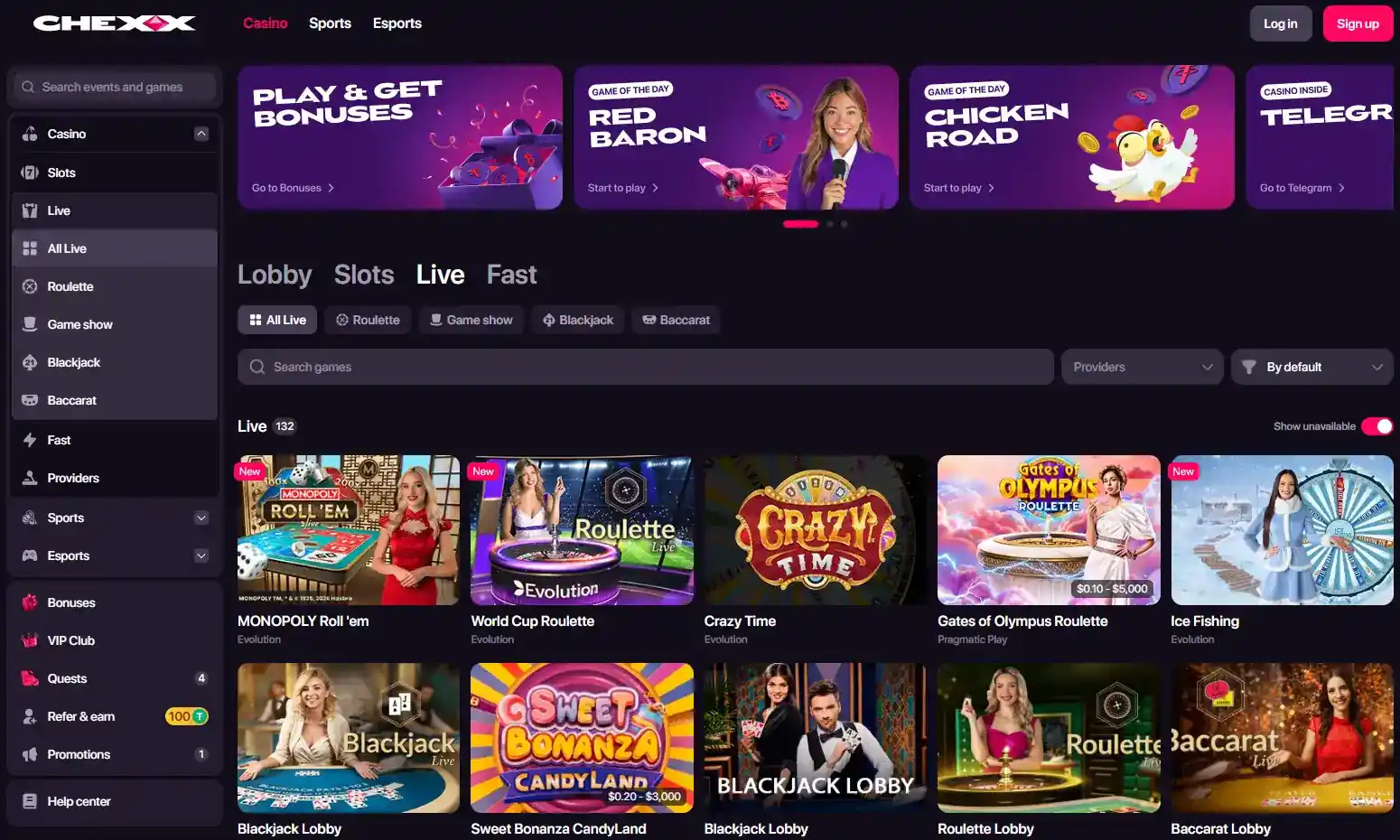Click Start to play on Red Baron banner

(623, 188)
